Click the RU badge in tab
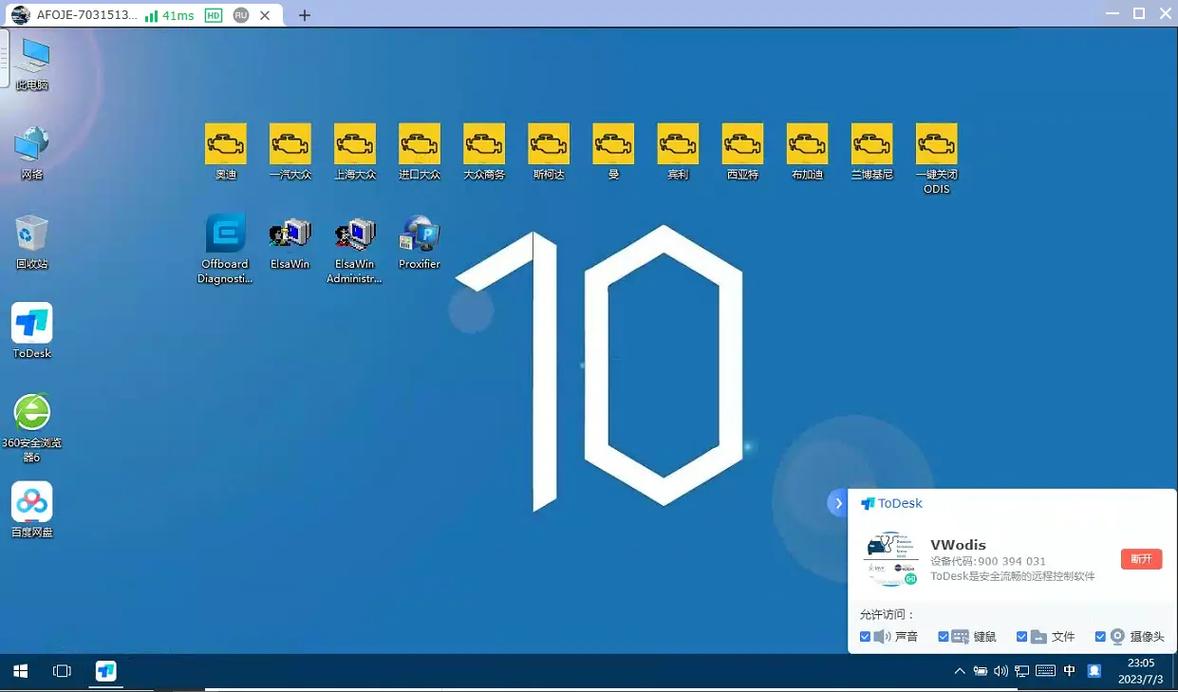 point(240,15)
